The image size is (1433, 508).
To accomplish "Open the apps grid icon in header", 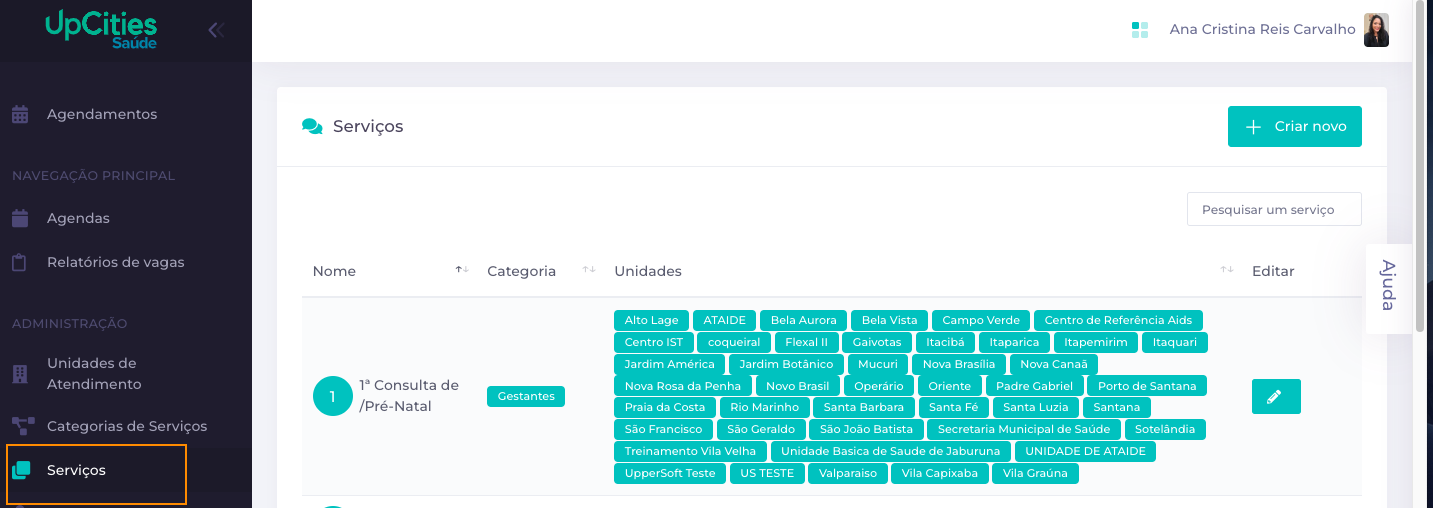I will click(x=1140, y=30).
